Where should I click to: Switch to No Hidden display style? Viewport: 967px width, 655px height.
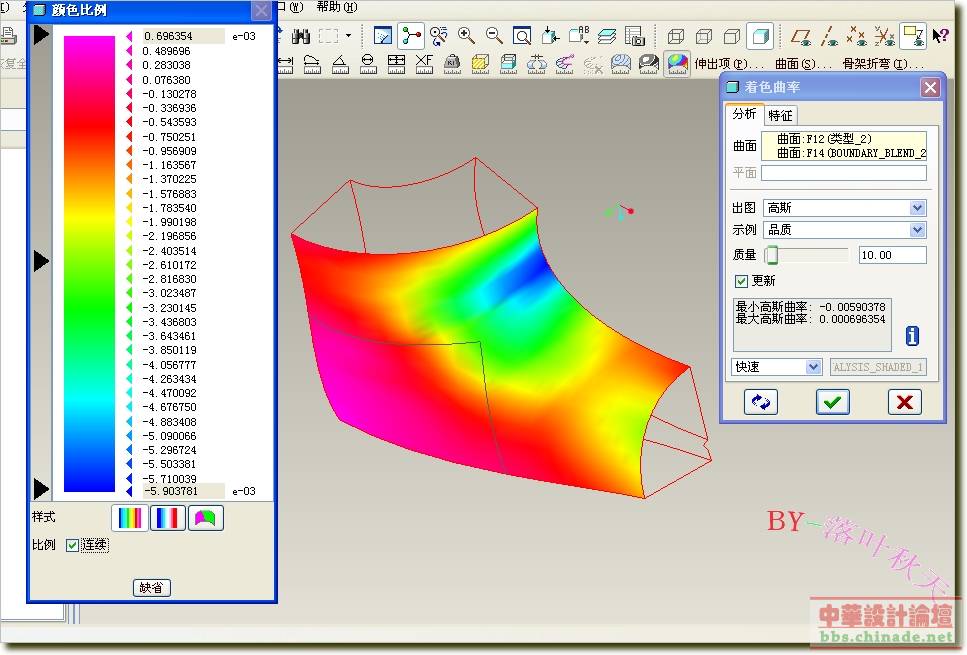[731, 36]
